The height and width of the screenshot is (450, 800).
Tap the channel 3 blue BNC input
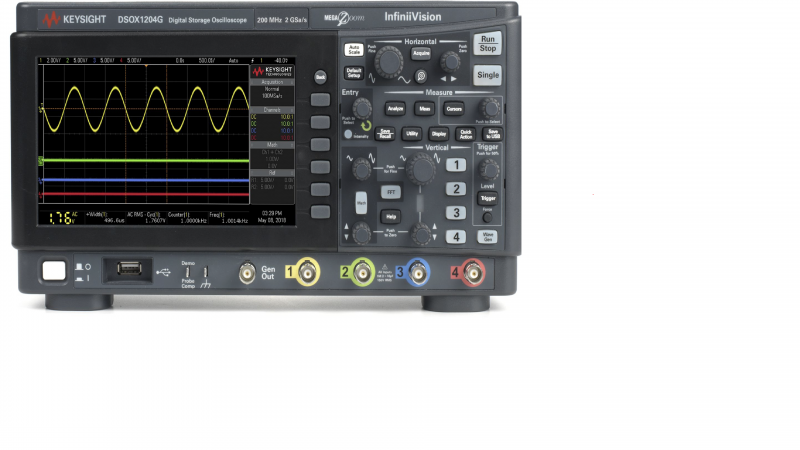tap(418, 273)
